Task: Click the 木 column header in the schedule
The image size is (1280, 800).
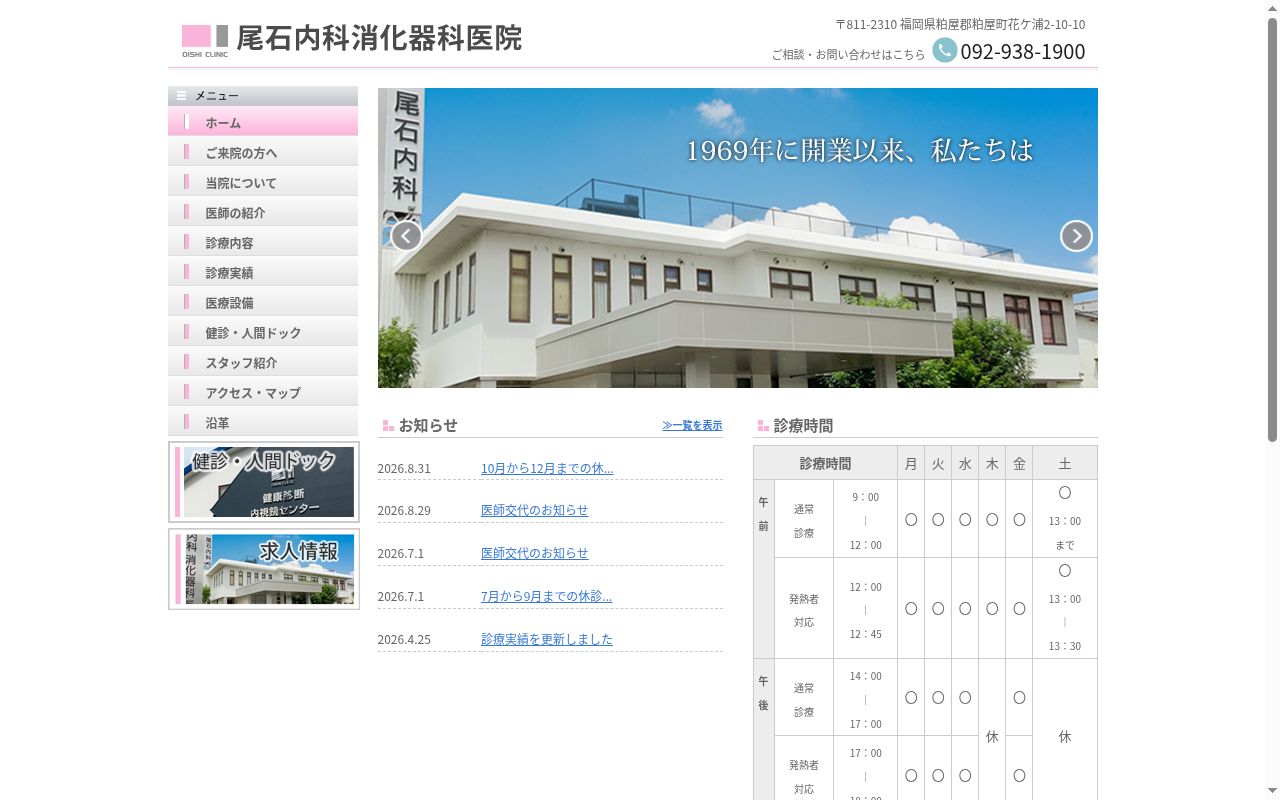Action: tap(992, 463)
